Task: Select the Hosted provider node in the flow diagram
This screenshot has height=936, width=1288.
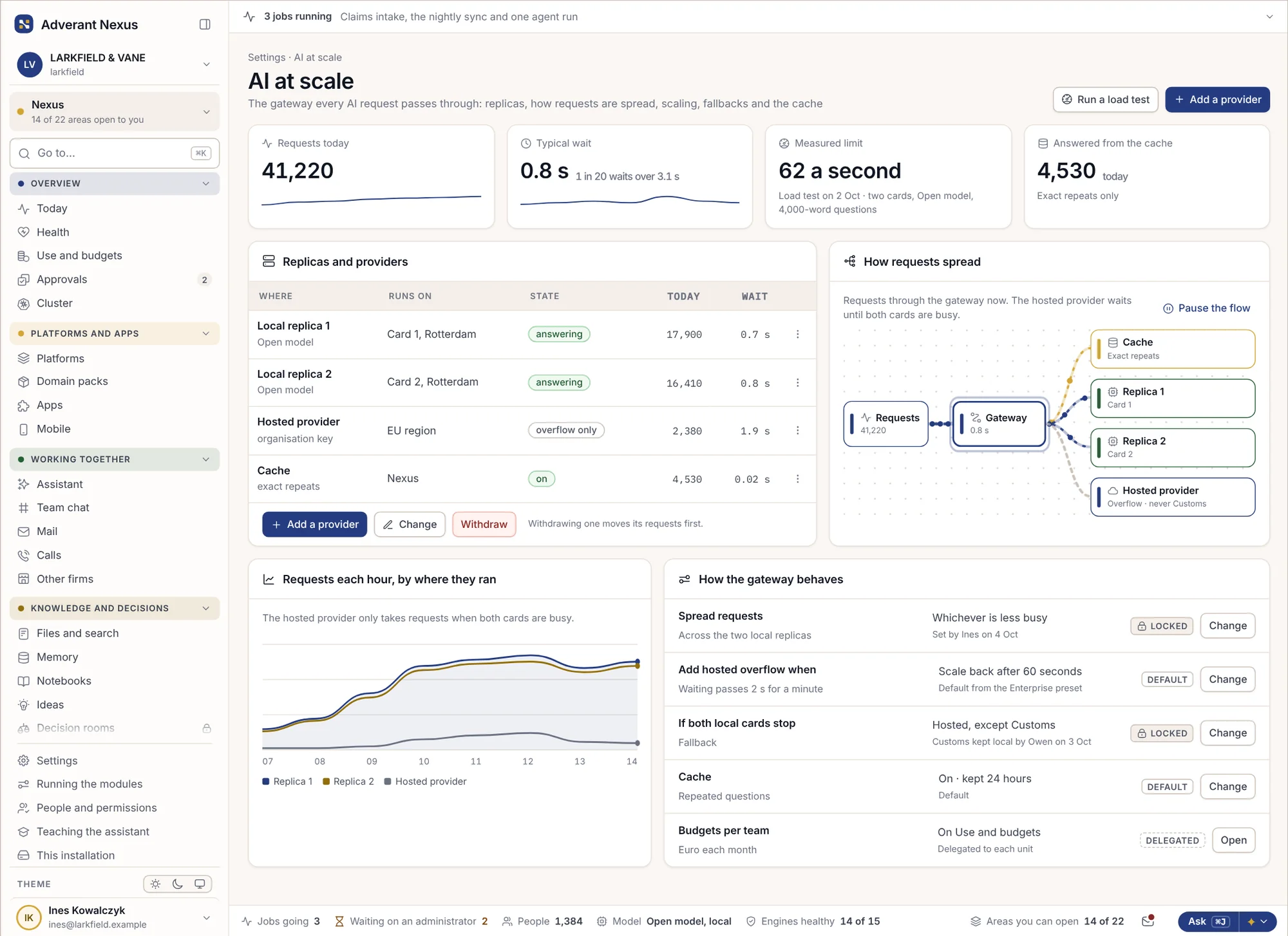Action: point(1172,496)
